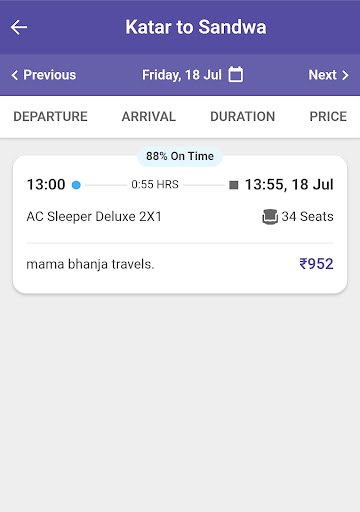Sort results by PRICE

[x=328, y=117]
